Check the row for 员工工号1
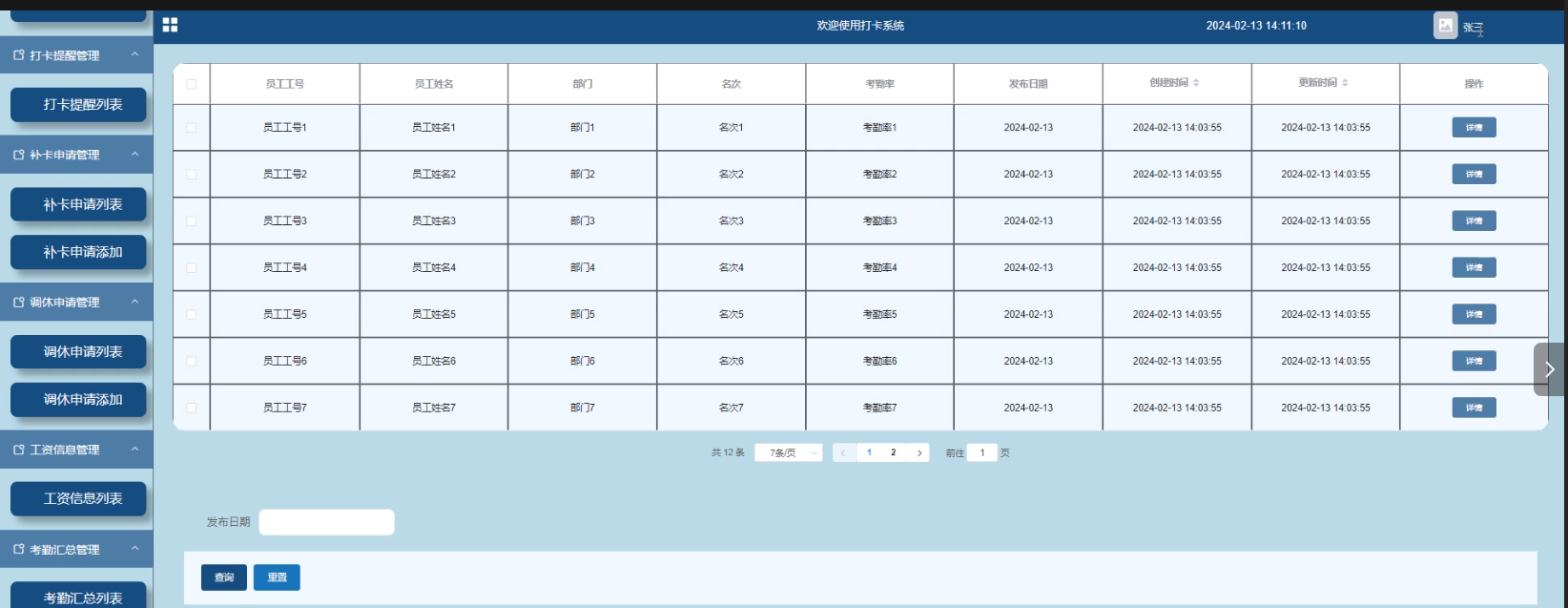Viewport: 1568px width, 608px height. [191, 127]
